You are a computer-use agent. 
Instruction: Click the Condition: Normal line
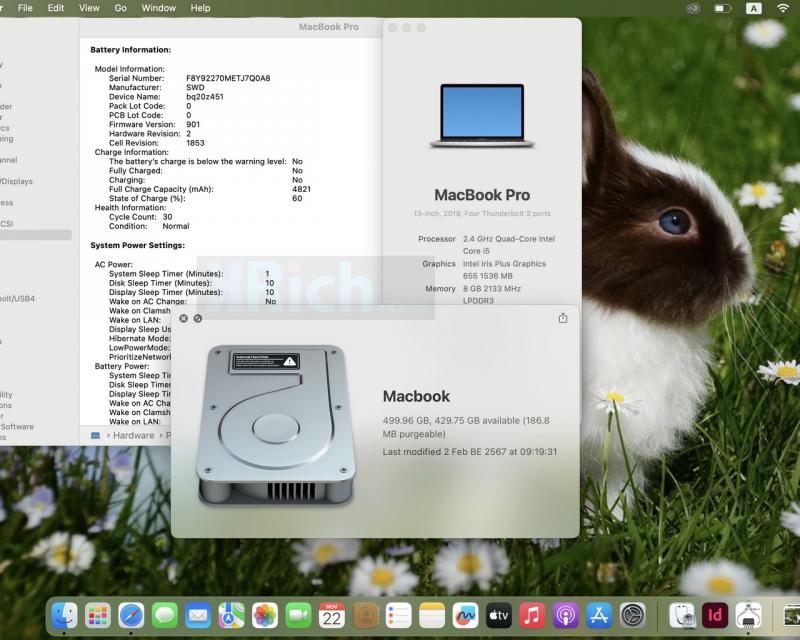[149, 226]
